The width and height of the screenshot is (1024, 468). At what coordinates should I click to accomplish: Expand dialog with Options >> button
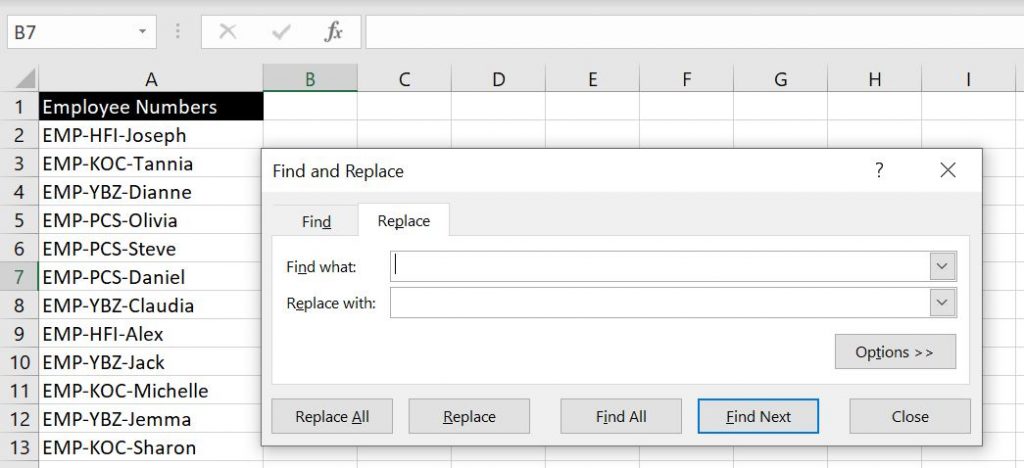click(895, 352)
